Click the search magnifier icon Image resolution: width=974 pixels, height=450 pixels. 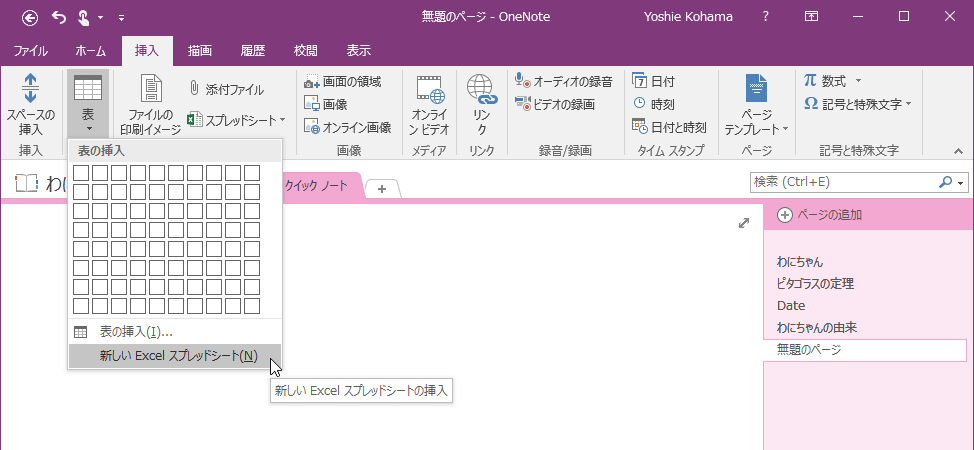[945, 182]
